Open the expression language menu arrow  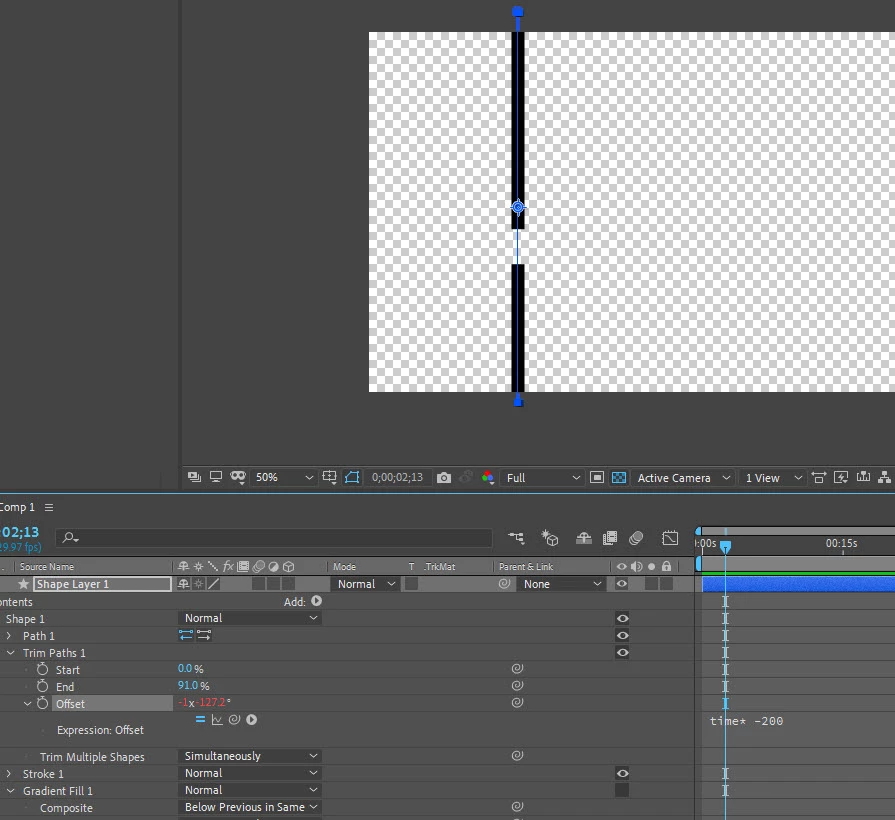click(252, 720)
